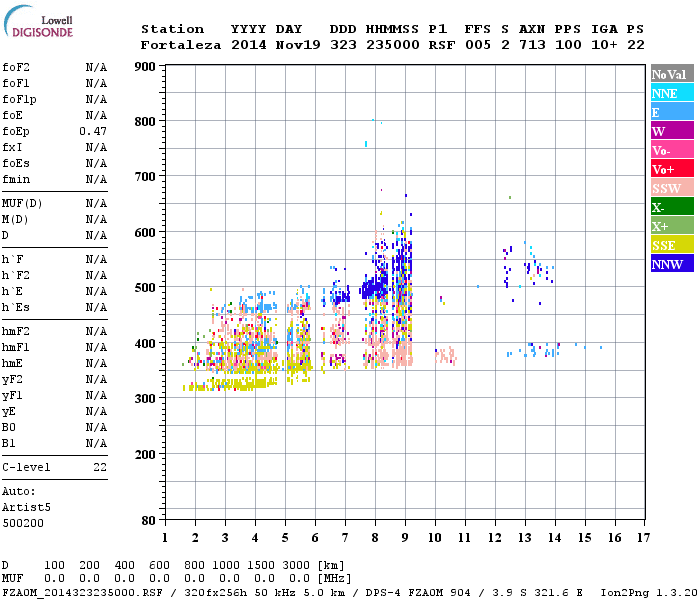This screenshot has width=700, height=600.
Task: Click the 235000 time value in header
Action: (393, 45)
